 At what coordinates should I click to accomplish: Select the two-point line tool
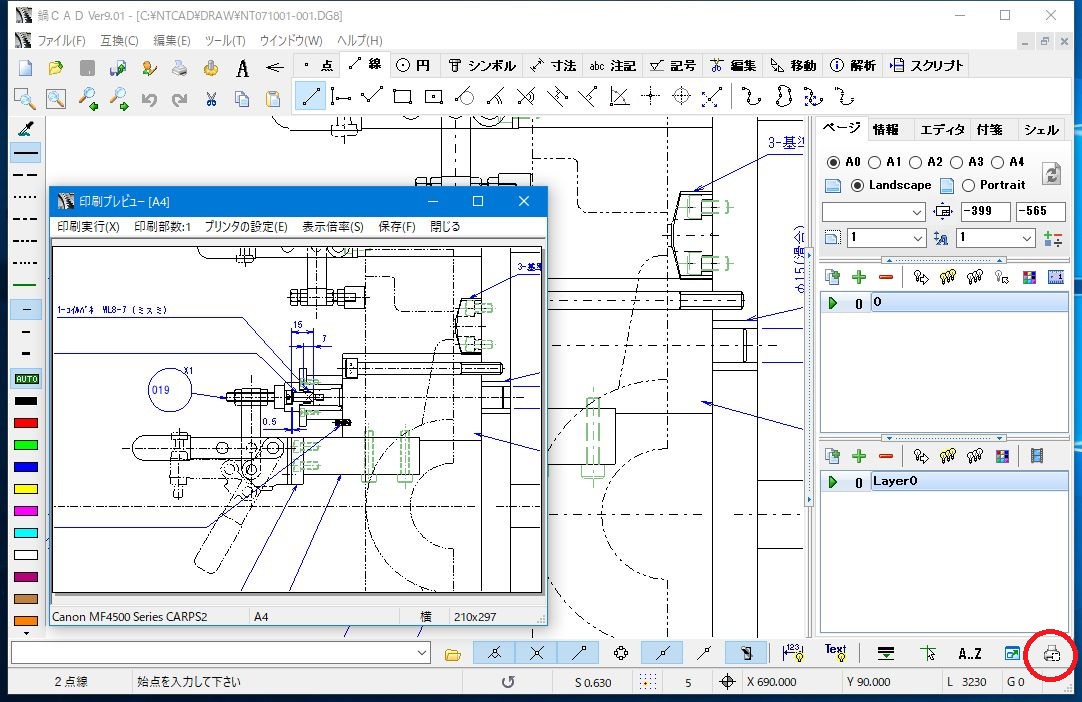click(x=311, y=96)
